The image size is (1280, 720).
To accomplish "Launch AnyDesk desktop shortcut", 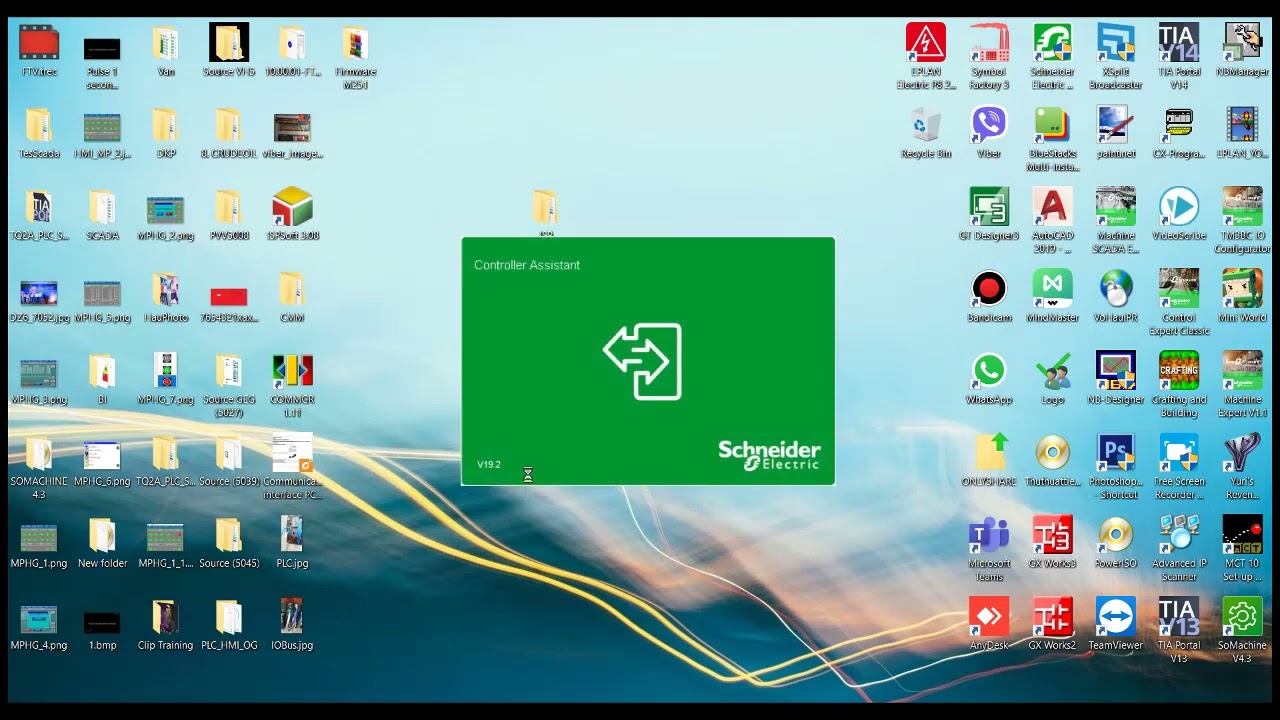I will (x=989, y=617).
